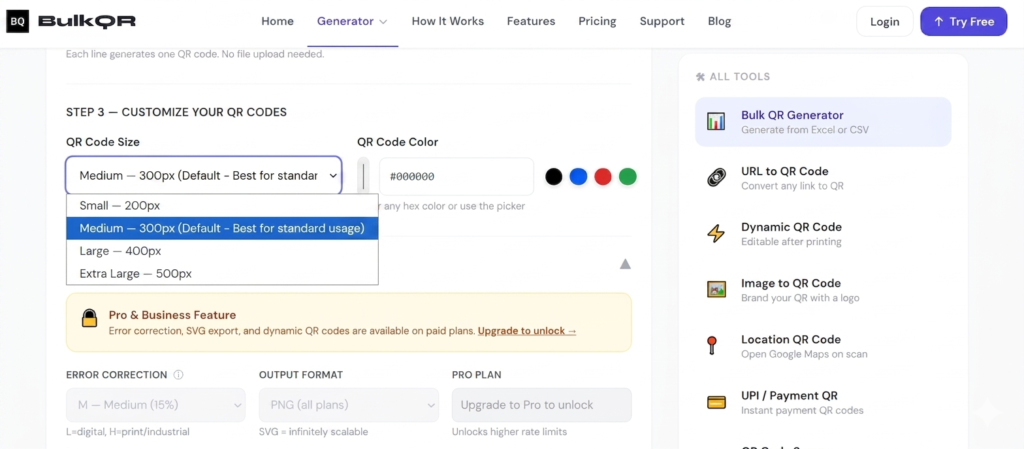Go to Home in navigation
This screenshot has height=449, width=1024.
277,22
